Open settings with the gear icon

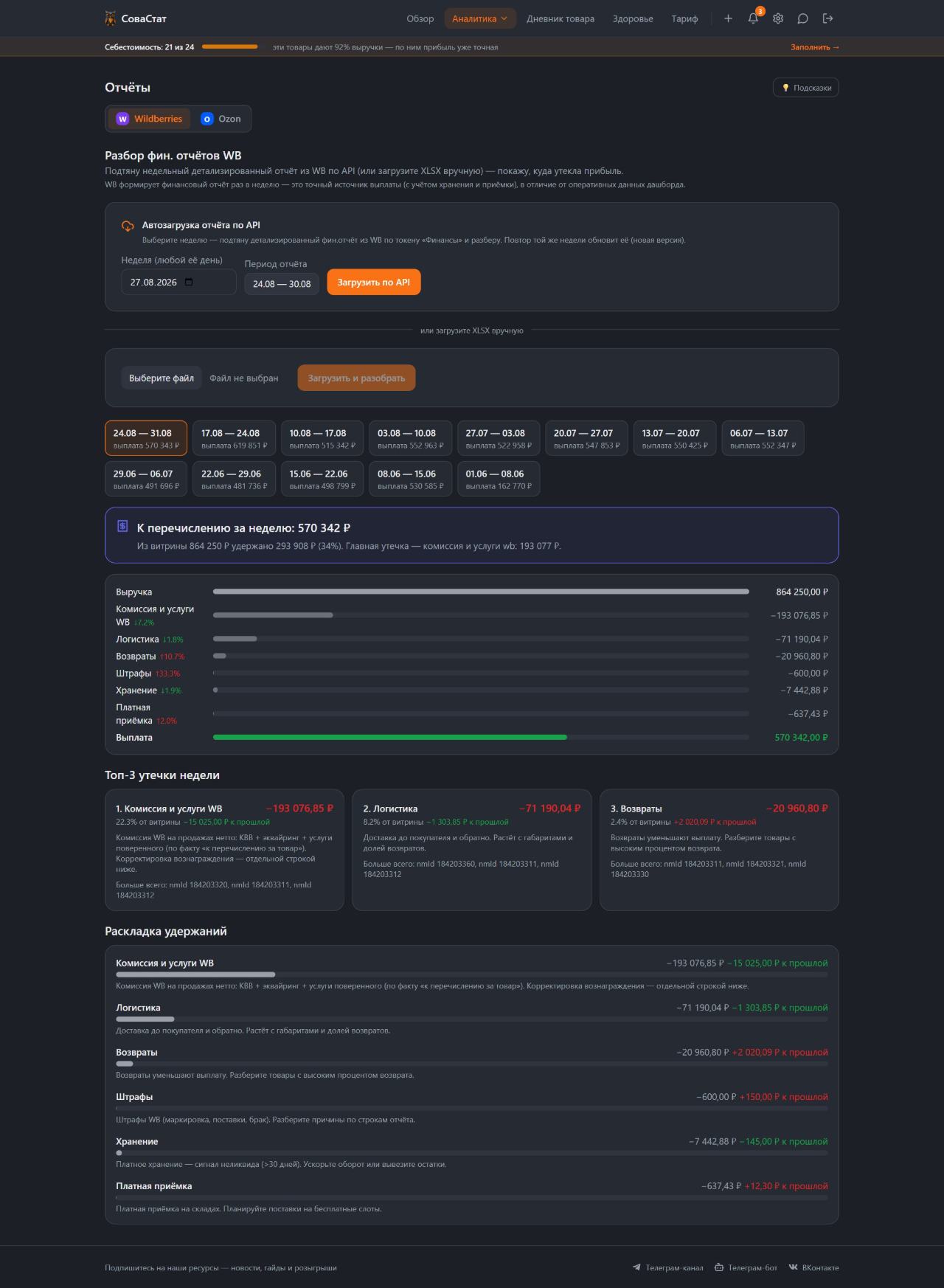click(x=778, y=18)
